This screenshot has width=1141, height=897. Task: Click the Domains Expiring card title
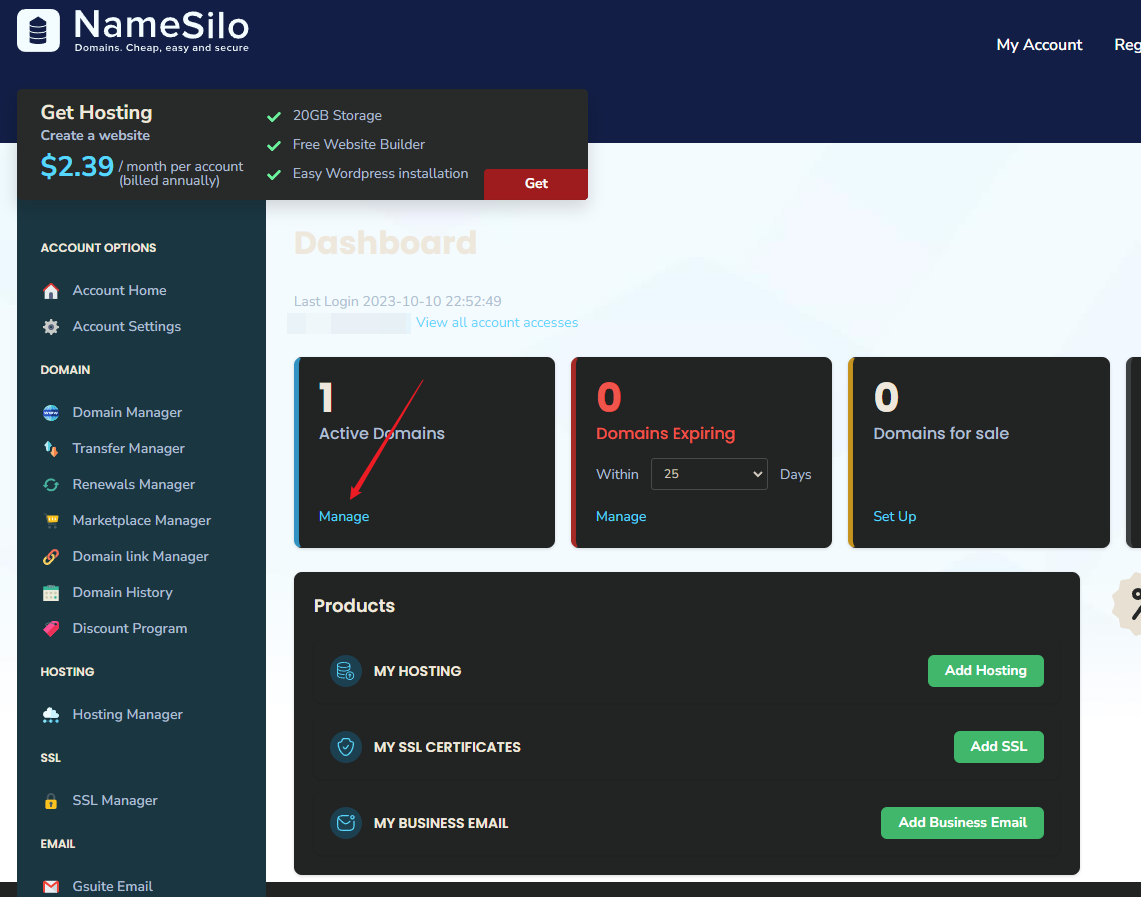[x=665, y=434]
